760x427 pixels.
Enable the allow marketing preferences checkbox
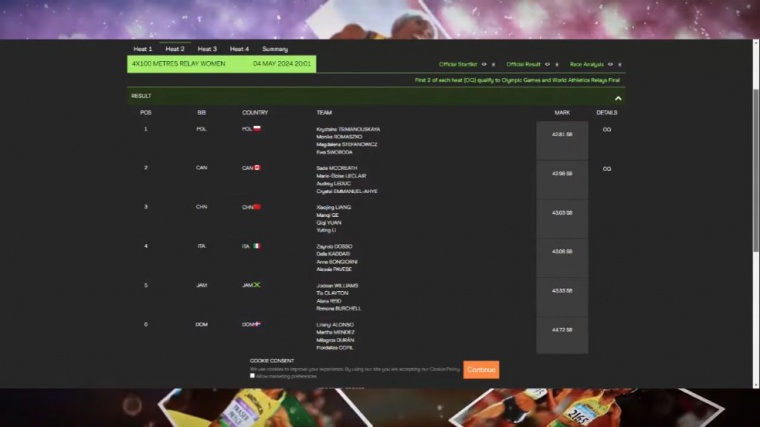[253, 376]
